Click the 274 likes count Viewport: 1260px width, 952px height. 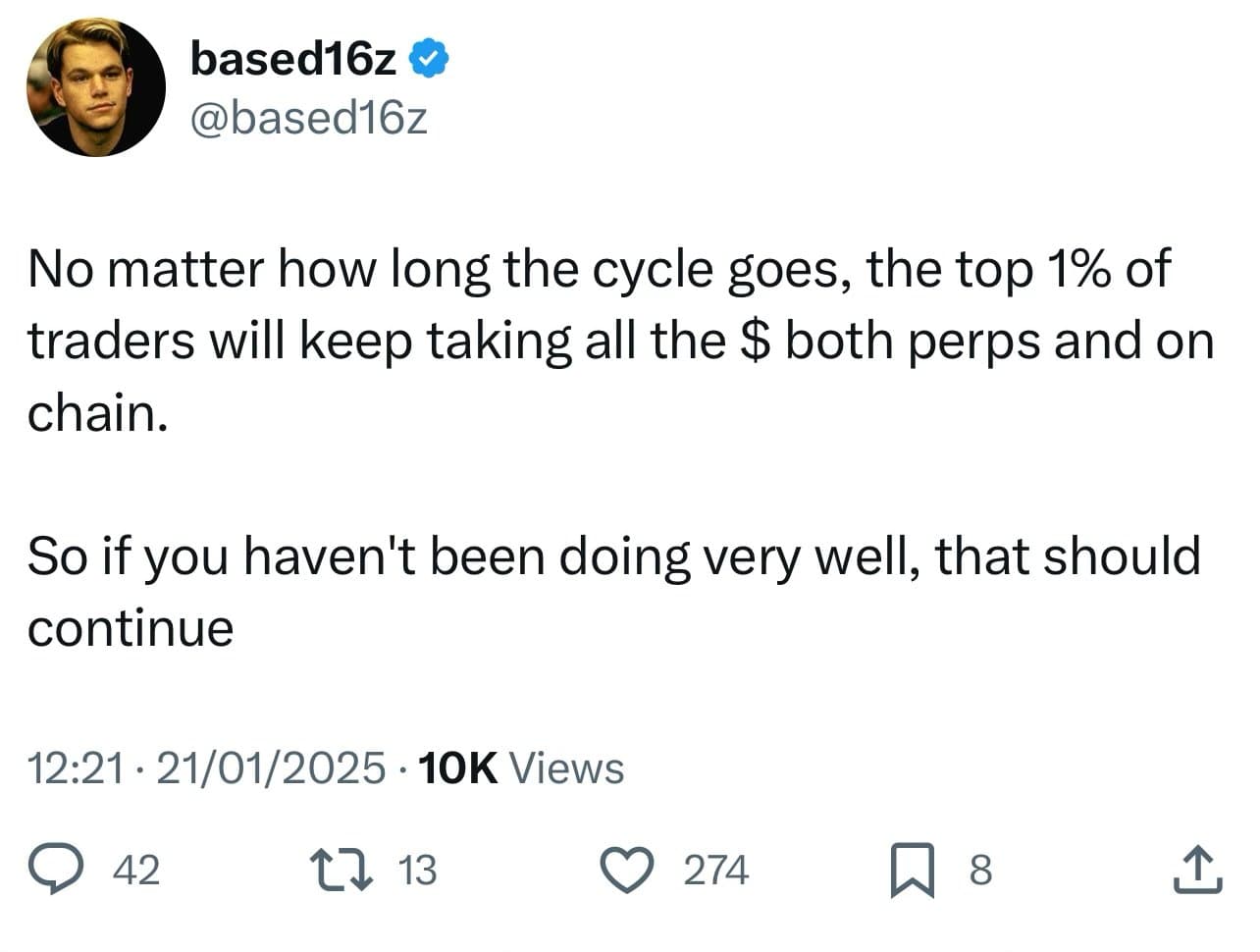715,871
